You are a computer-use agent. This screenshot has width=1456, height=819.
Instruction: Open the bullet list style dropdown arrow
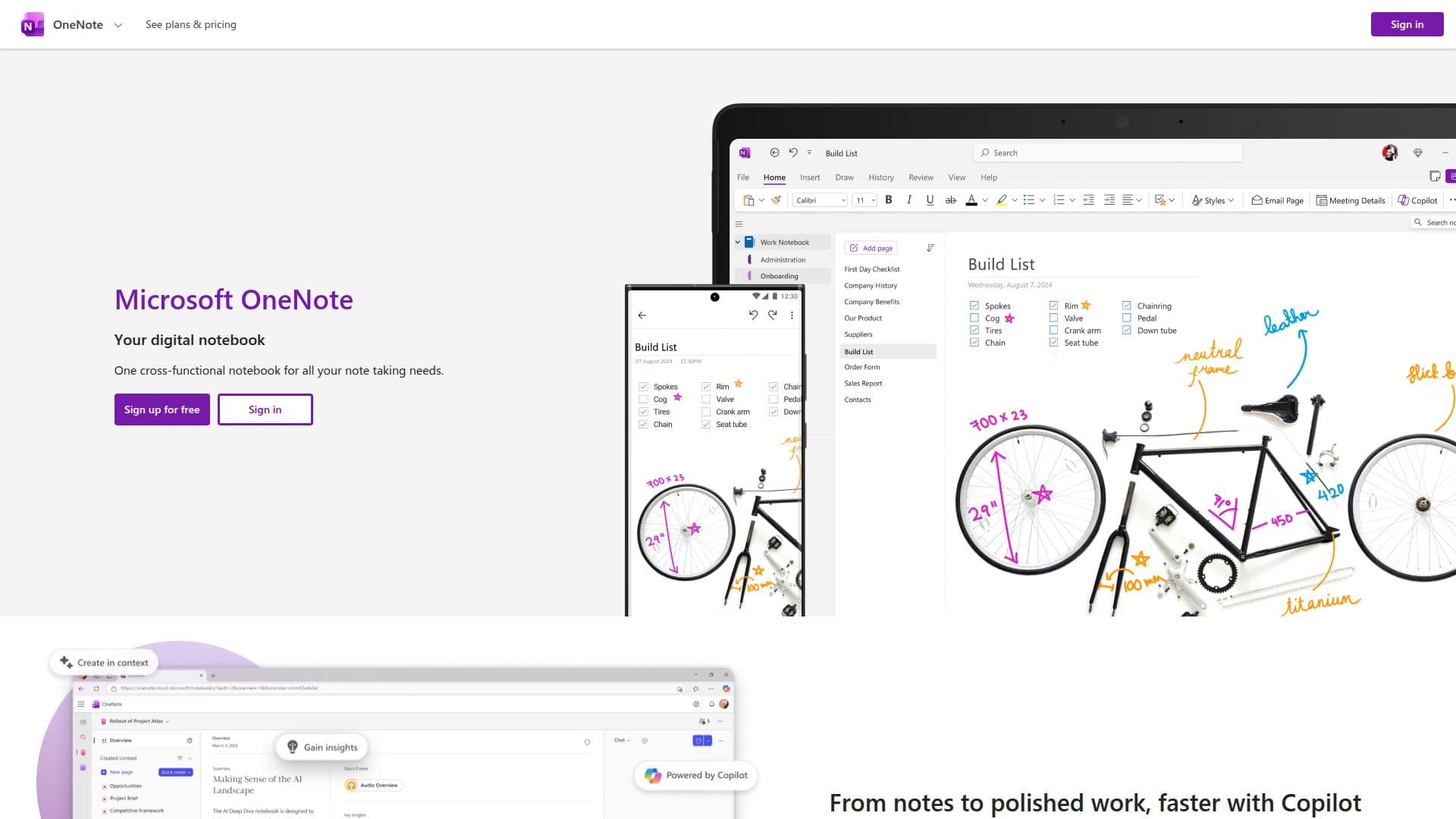(1042, 200)
